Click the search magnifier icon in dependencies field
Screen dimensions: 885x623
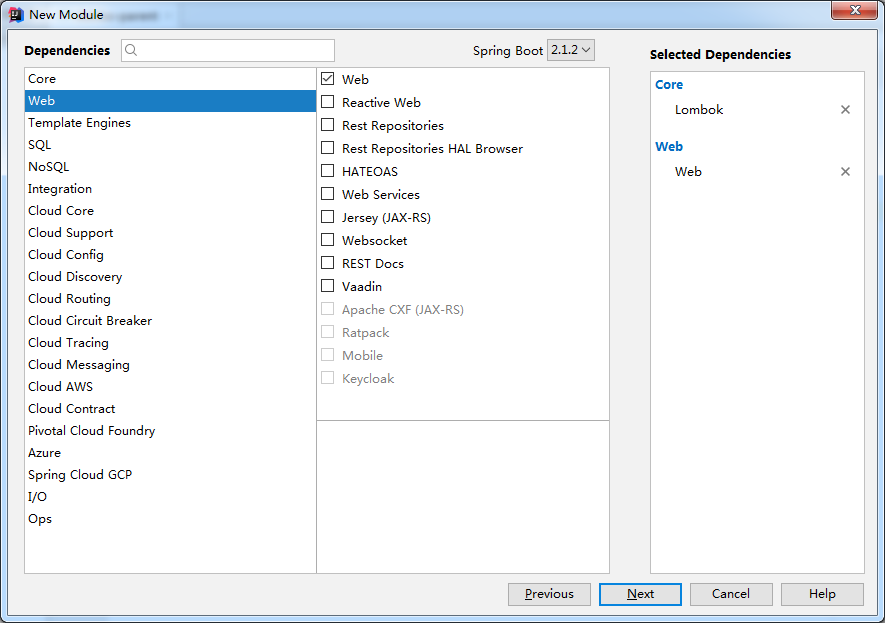click(131, 50)
